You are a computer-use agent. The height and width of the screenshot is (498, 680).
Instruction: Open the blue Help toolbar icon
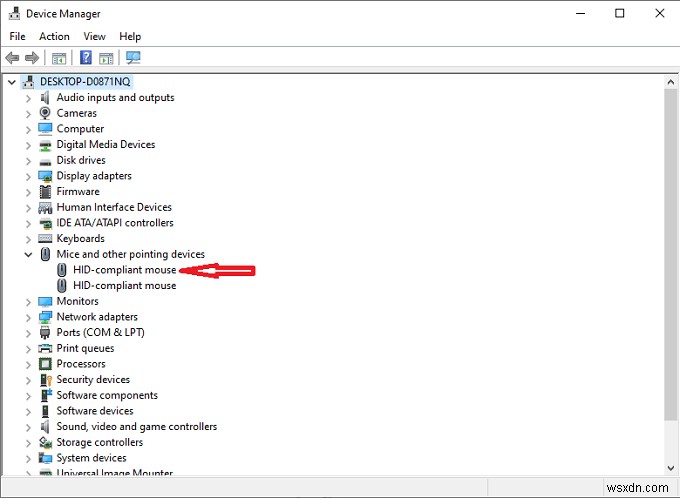86,57
